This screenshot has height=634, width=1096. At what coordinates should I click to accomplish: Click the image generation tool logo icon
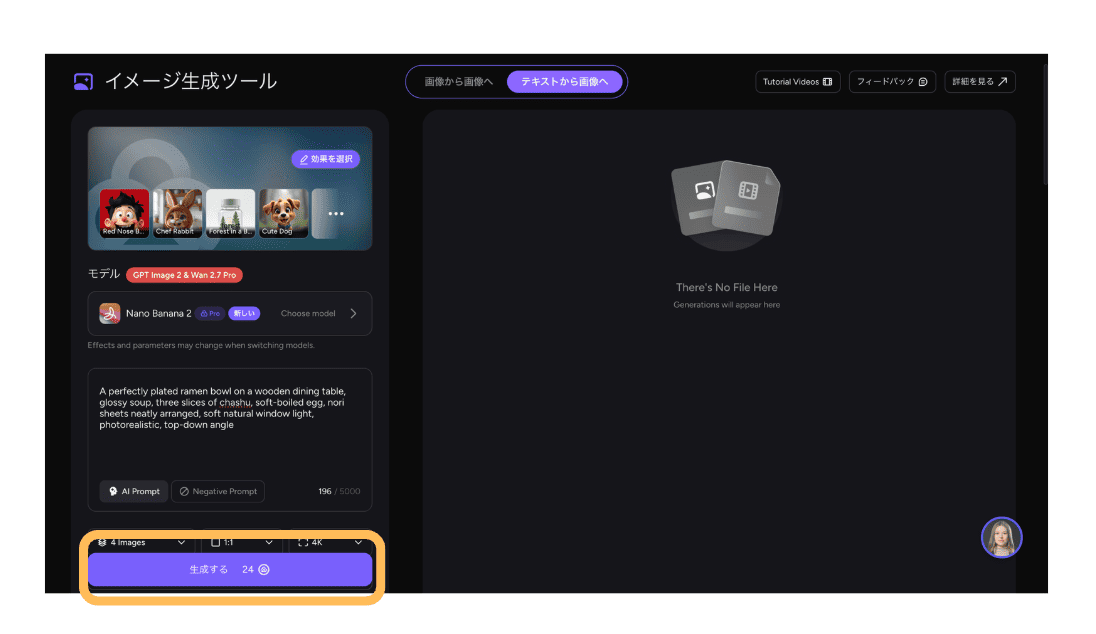[84, 82]
